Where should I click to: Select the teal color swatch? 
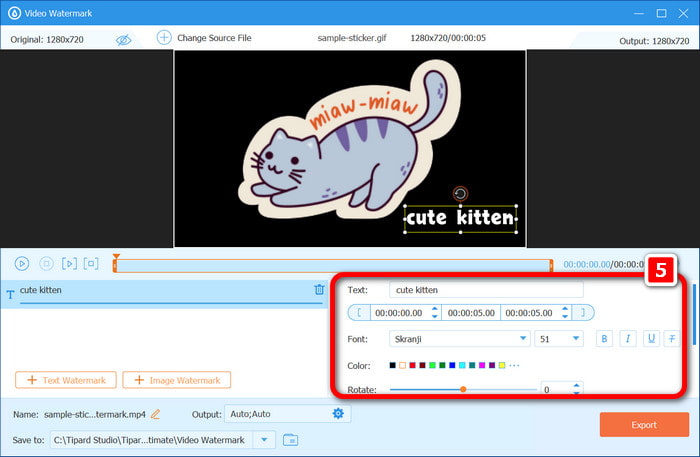click(472, 365)
